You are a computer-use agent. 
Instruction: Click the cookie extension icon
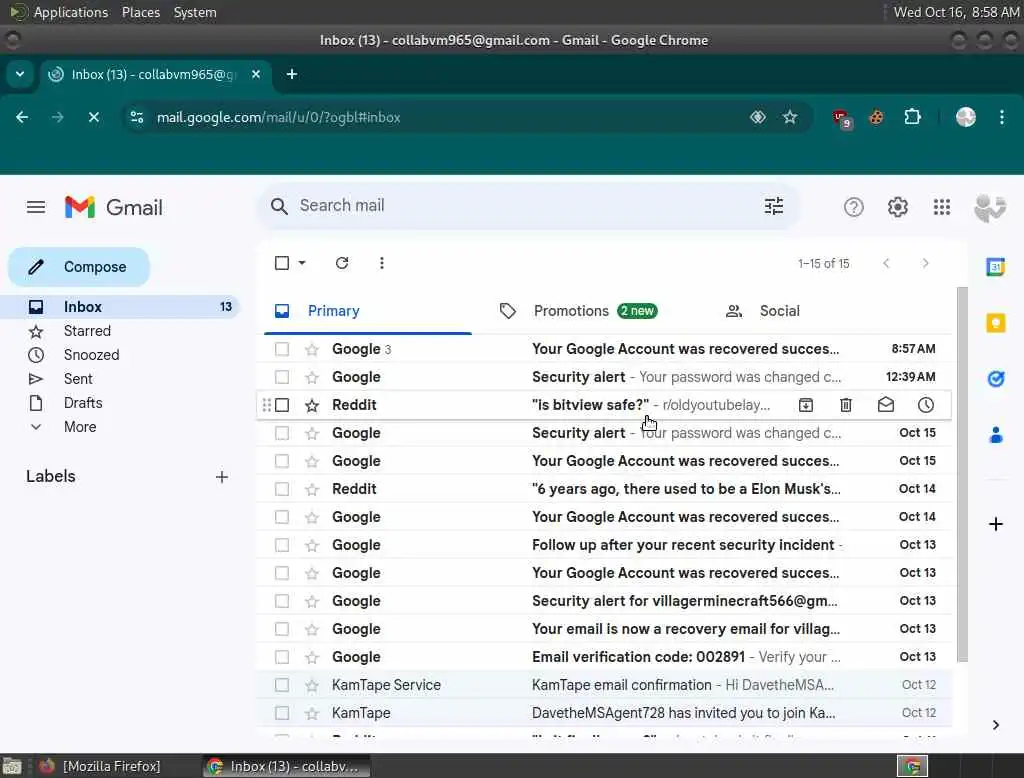(876, 118)
